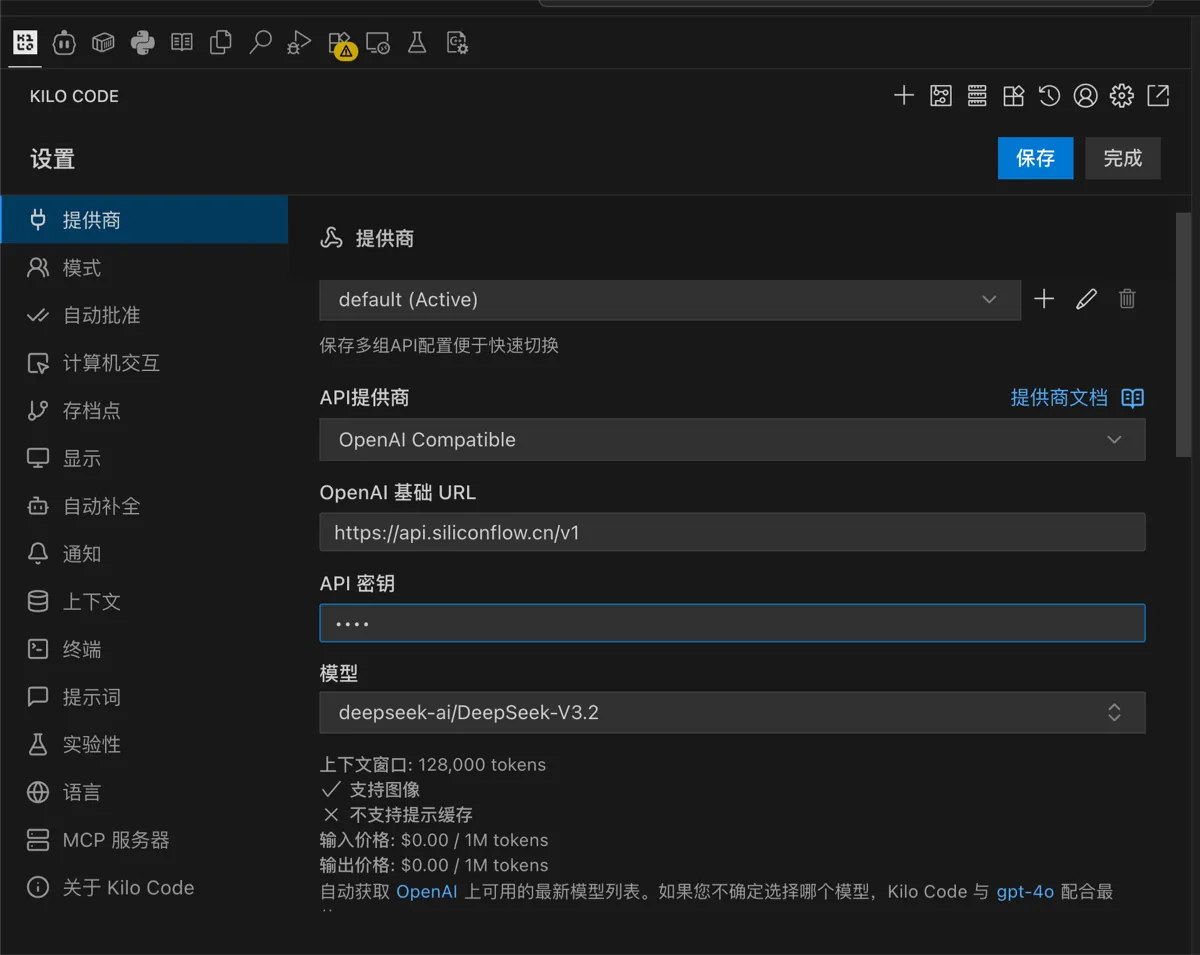
Task: Click the settings panel vertical scrollbar
Action: [1183, 335]
